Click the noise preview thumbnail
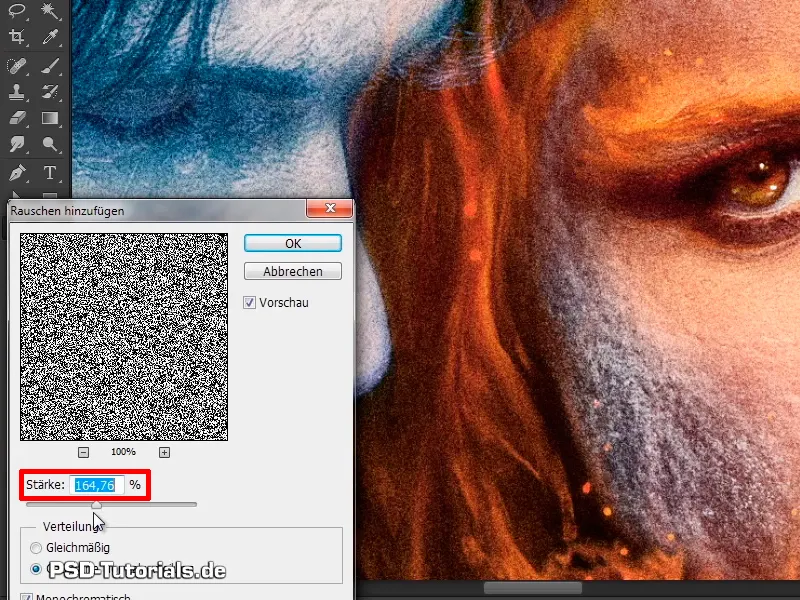800x600 pixels. [124, 337]
